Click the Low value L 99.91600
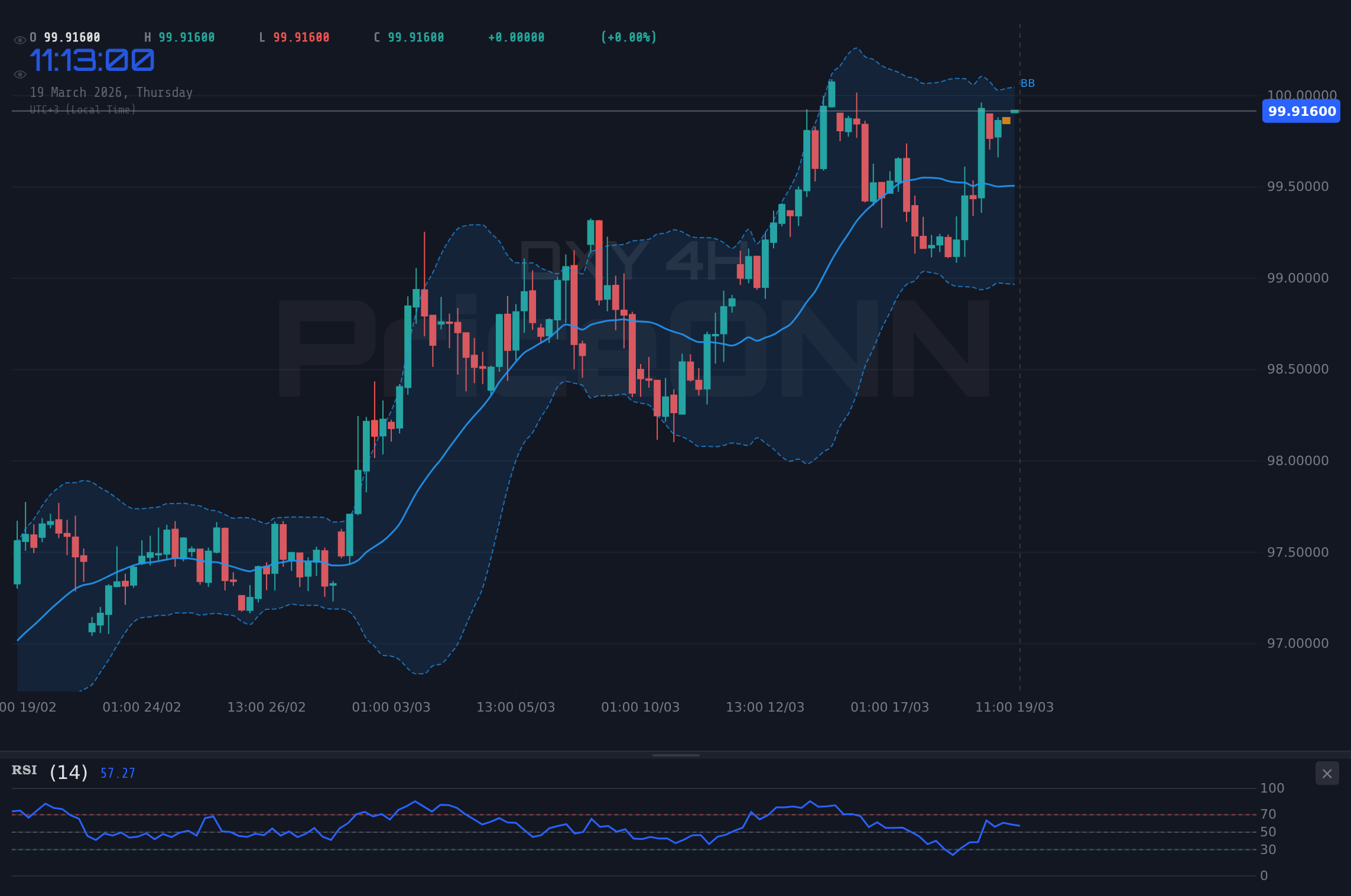1351x896 pixels. [x=293, y=37]
